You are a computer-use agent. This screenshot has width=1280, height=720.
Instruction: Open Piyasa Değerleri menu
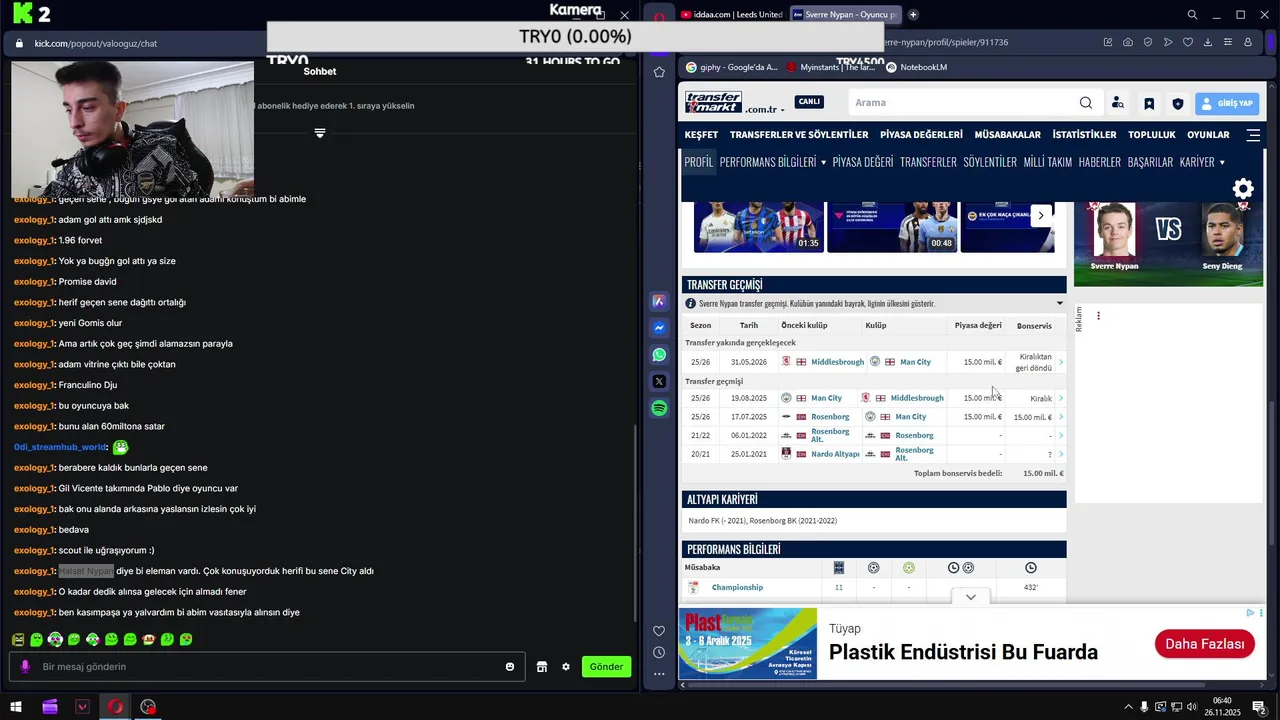tap(921, 135)
